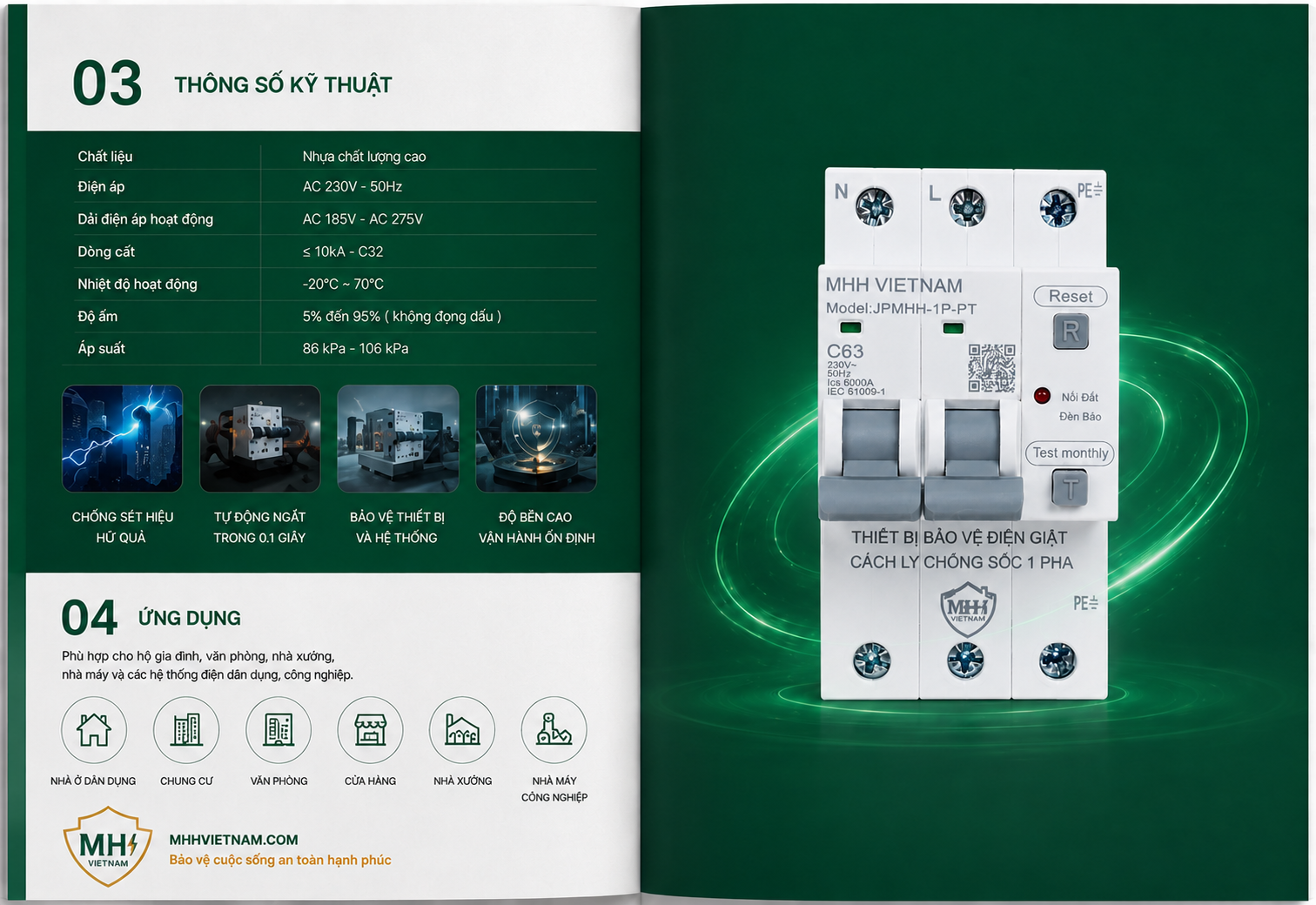Click the lightning city thumbnail image
Viewport: 1316px width, 905px height.
coord(123,439)
